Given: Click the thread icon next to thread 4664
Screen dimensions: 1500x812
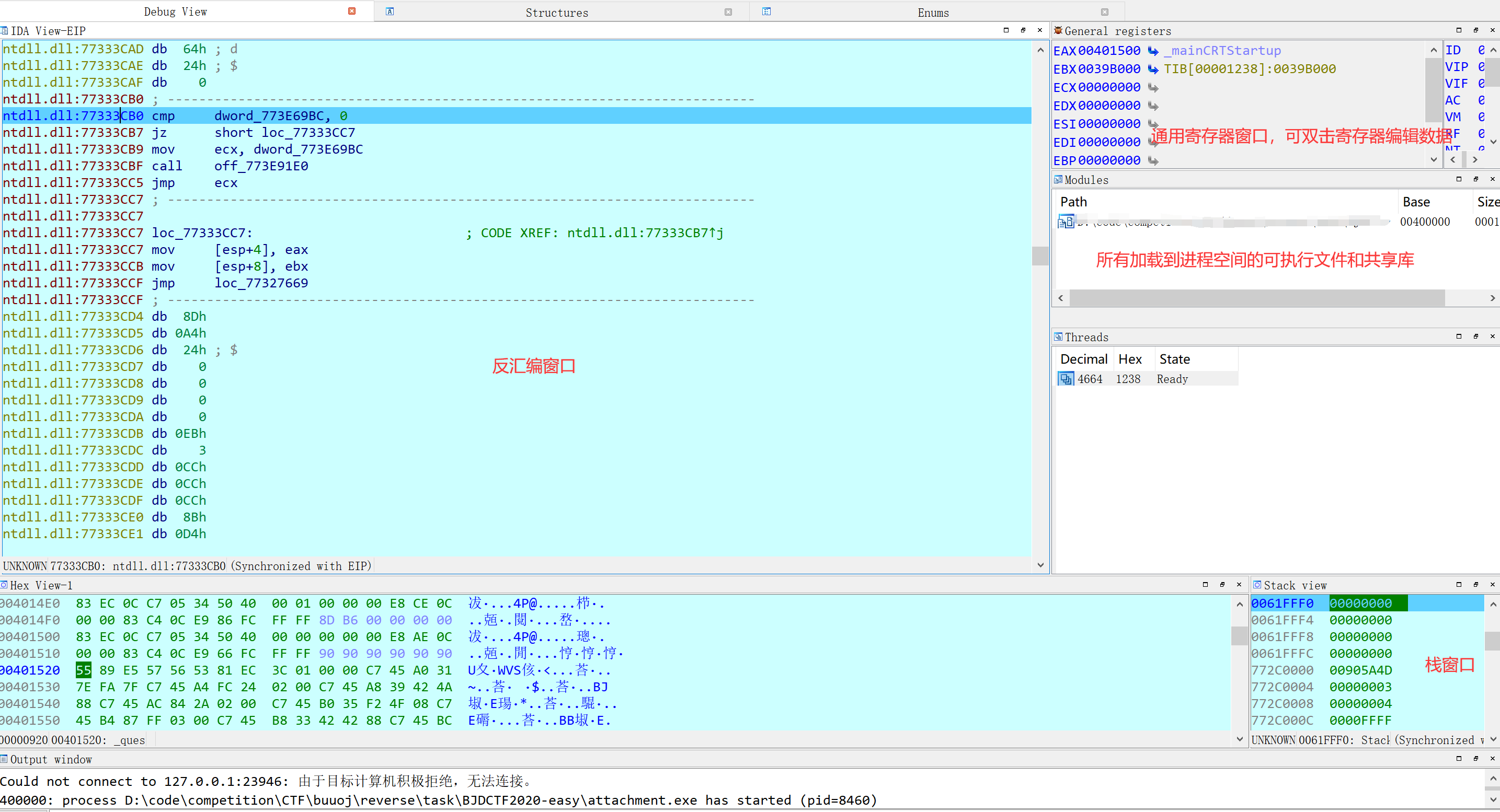Looking at the screenshot, I should pos(1066,378).
